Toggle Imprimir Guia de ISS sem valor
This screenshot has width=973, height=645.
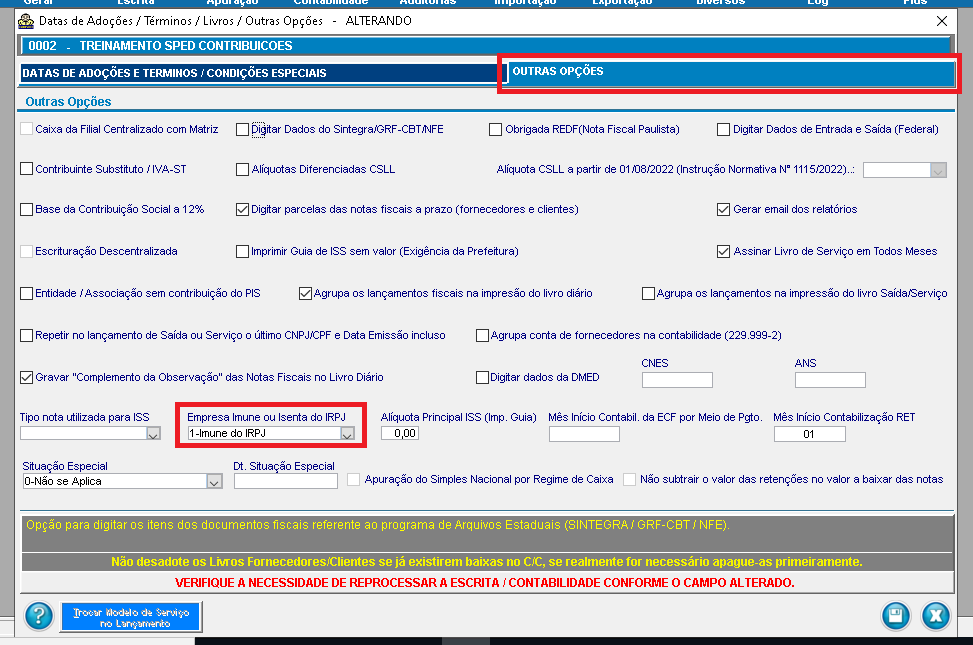[243, 251]
